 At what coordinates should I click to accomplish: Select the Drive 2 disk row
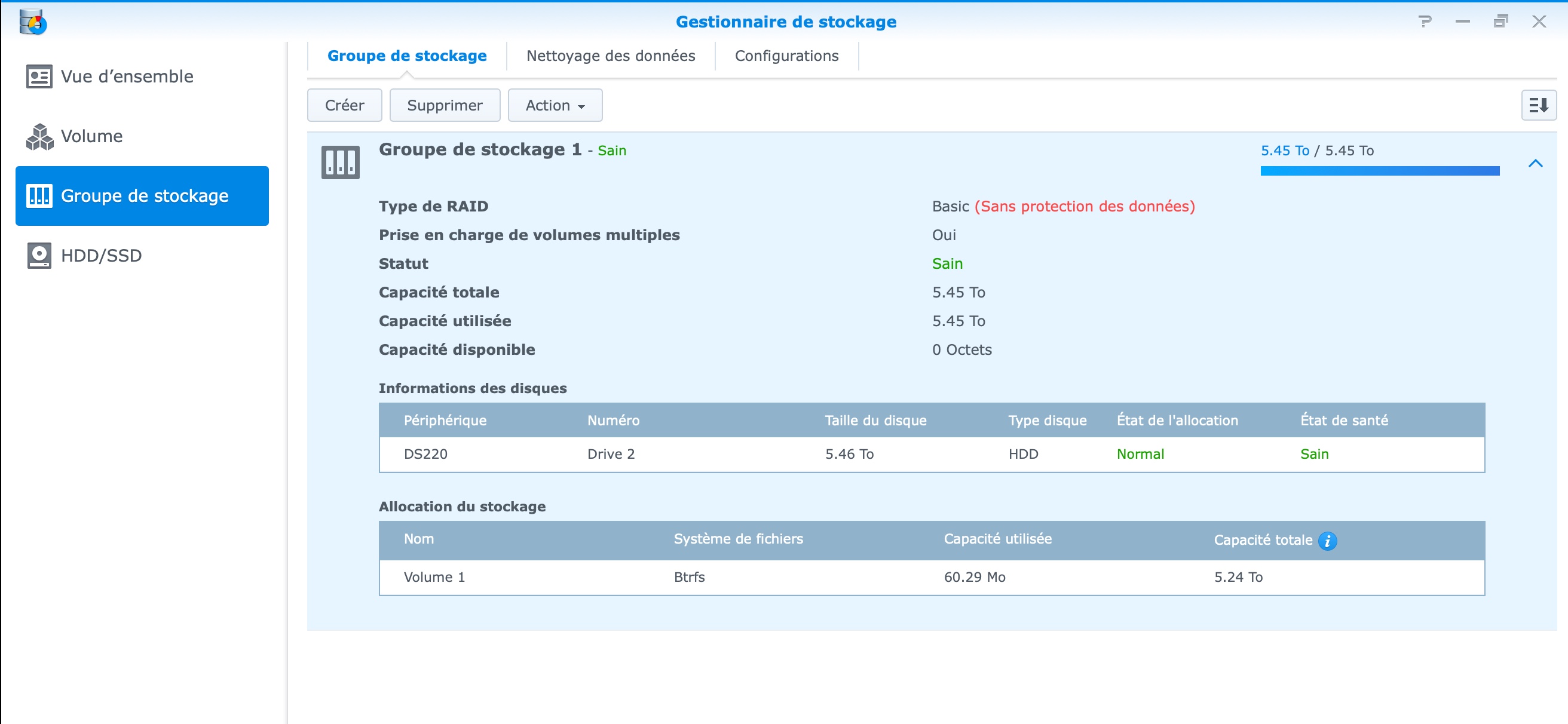(x=932, y=454)
